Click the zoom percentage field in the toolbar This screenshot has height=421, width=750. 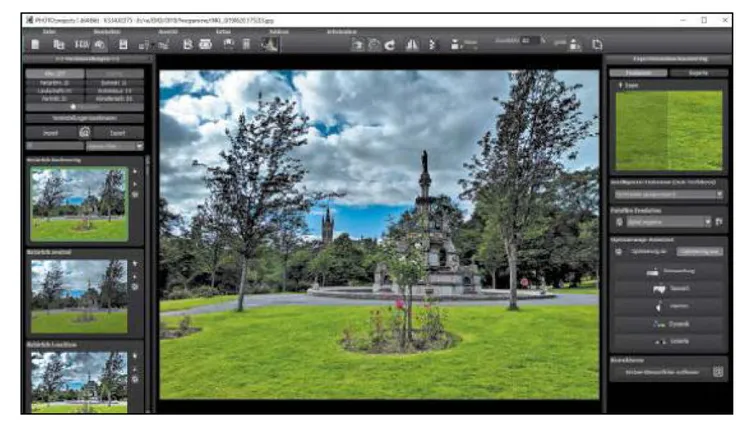(x=529, y=41)
